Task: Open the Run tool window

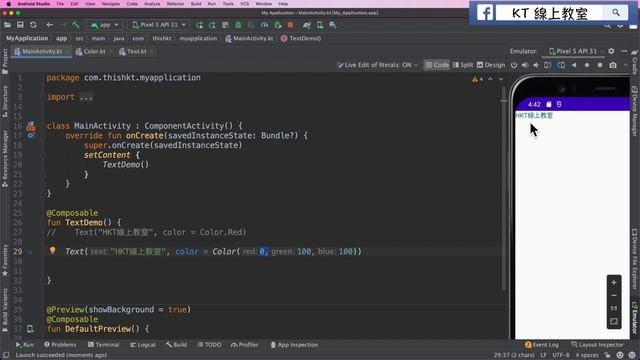Action: click(x=24, y=345)
